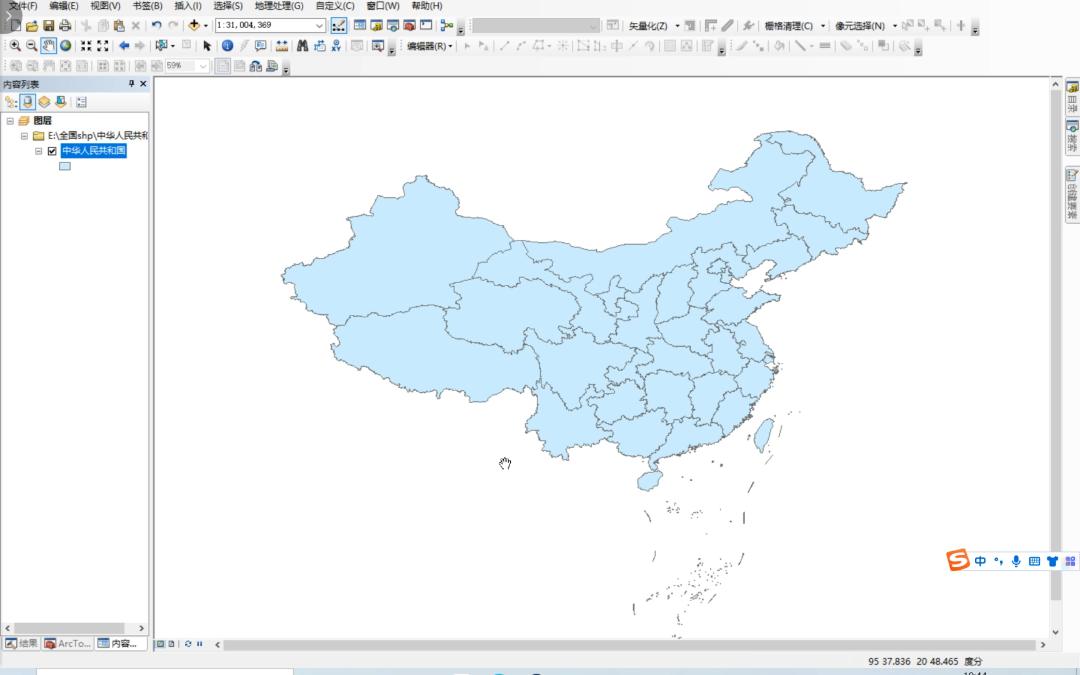
Task: Click the Full Extent globe icon
Action: coord(65,46)
